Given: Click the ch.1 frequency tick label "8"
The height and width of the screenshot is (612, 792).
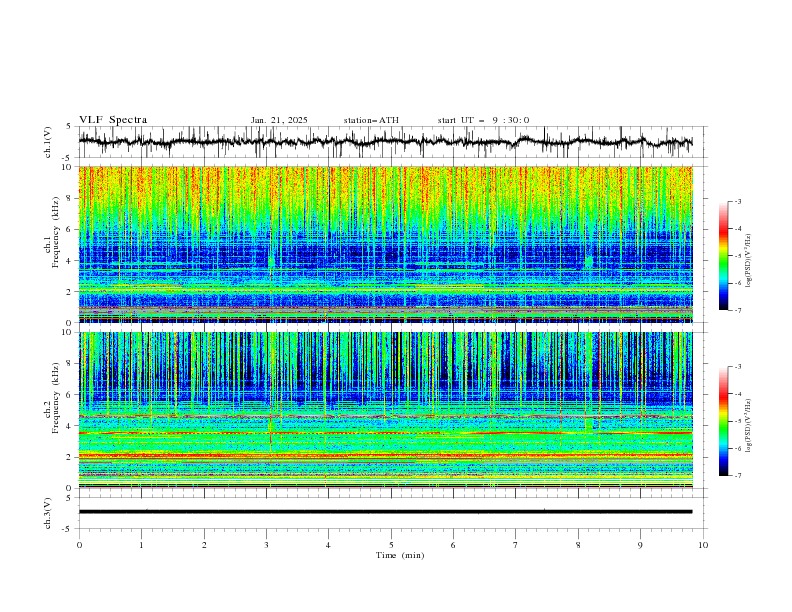Looking at the screenshot, I should [x=70, y=198].
